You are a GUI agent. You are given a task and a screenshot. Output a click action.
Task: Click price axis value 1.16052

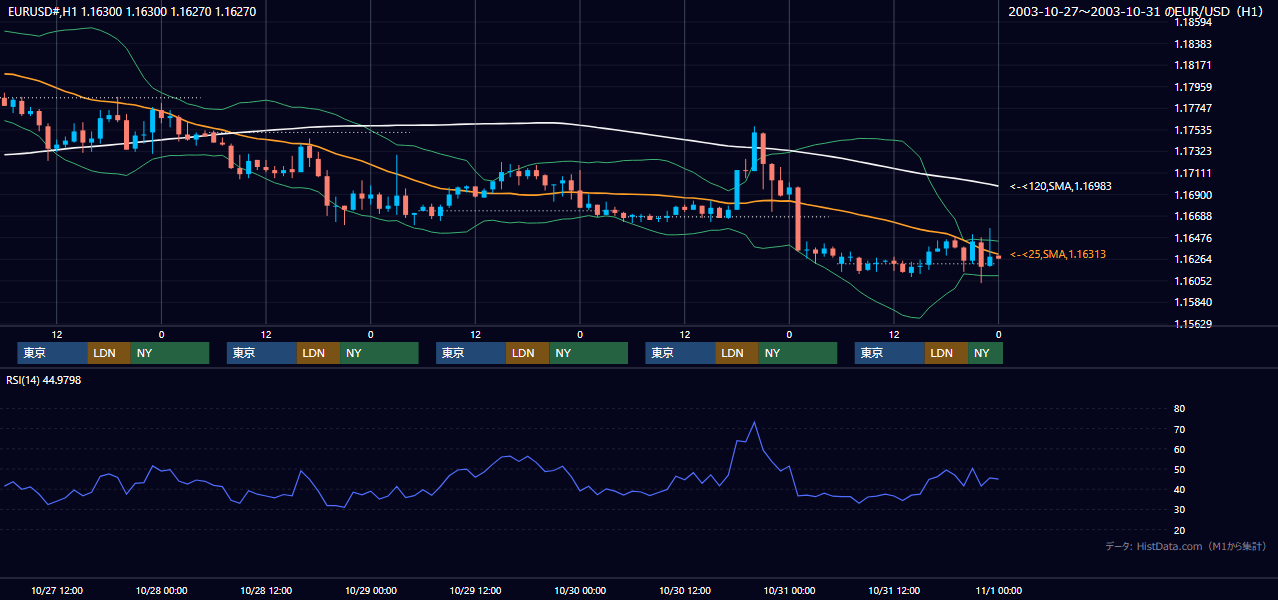(x=1192, y=281)
